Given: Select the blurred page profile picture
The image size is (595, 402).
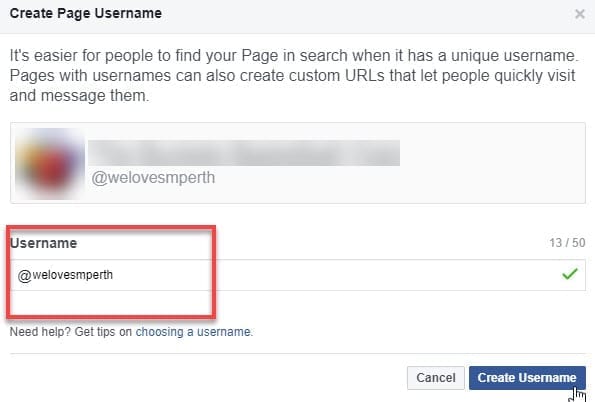Looking at the screenshot, I should pyautogui.click(x=50, y=163).
